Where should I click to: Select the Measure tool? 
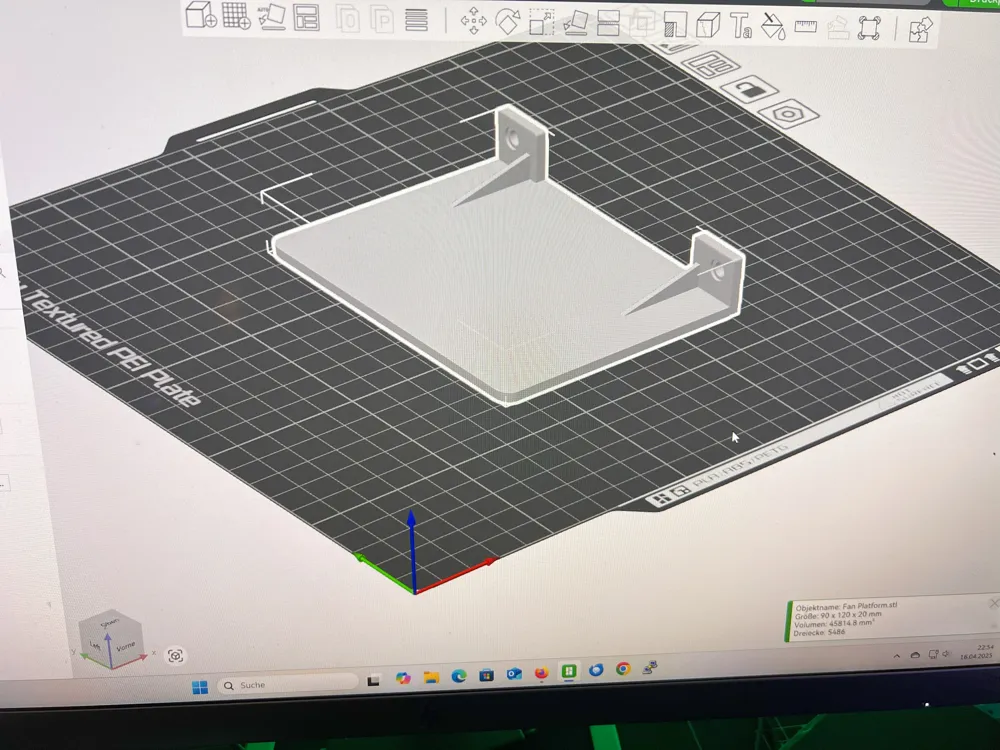point(805,25)
